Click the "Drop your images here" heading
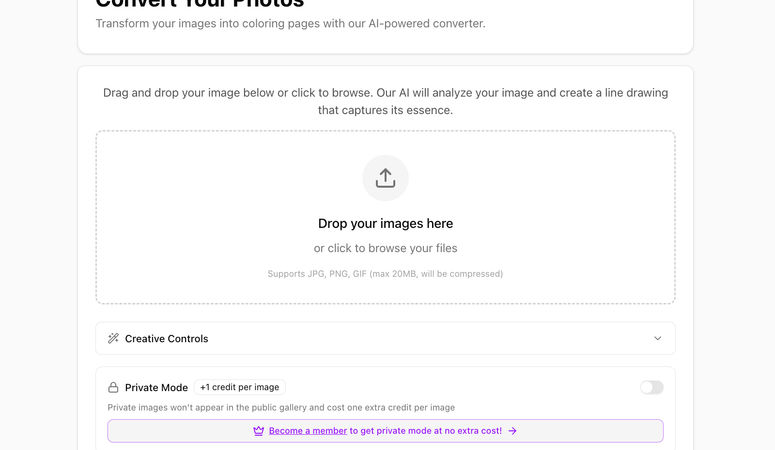The image size is (775, 450). (385, 224)
